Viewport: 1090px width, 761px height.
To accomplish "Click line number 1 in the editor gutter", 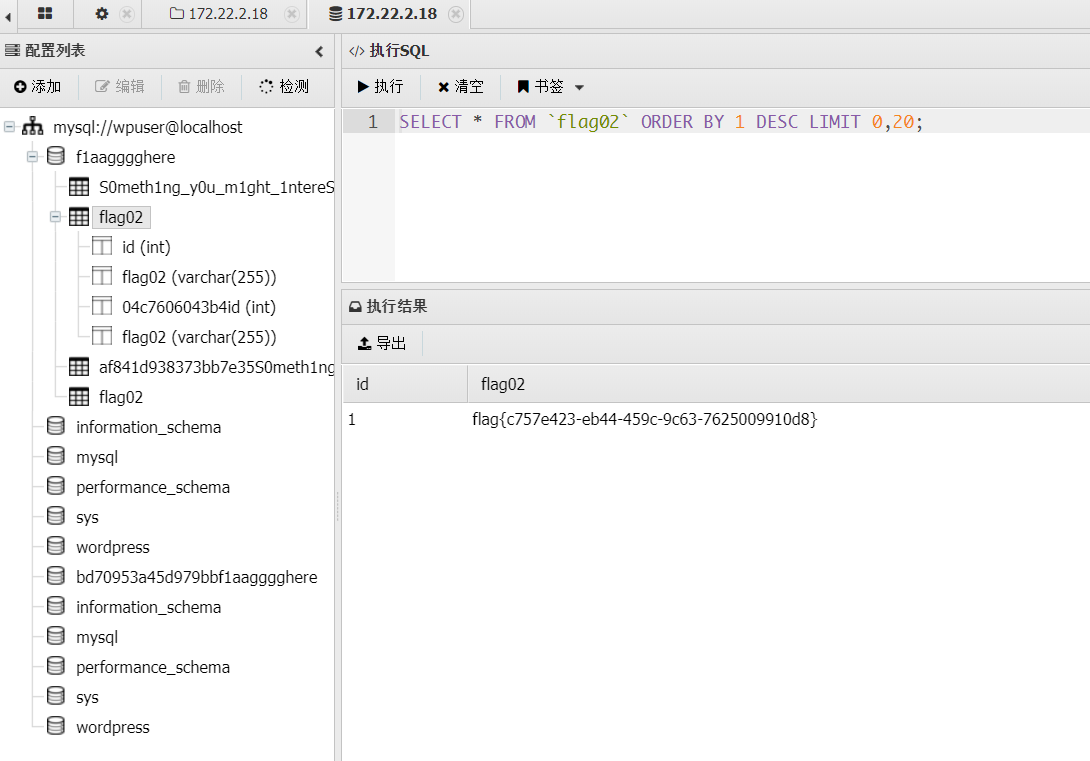I will [x=373, y=122].
